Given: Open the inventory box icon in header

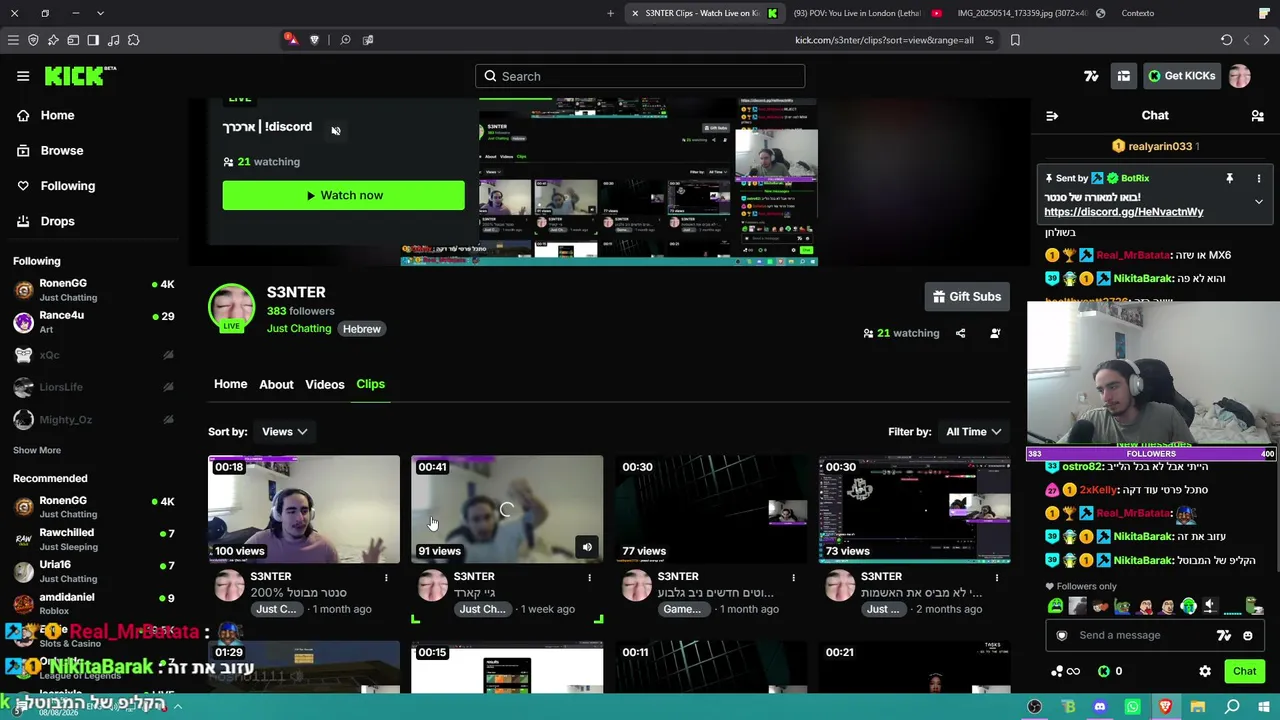Looking at the screenshot, I should 1124,76.
